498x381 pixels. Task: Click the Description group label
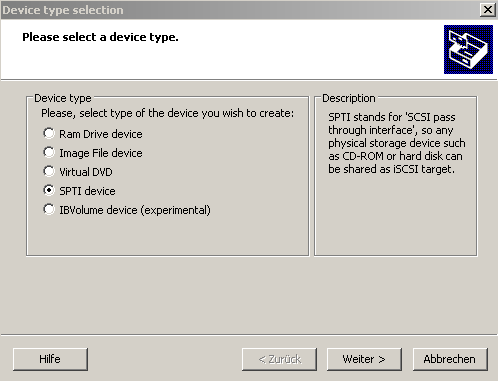[x=349, y=98]
